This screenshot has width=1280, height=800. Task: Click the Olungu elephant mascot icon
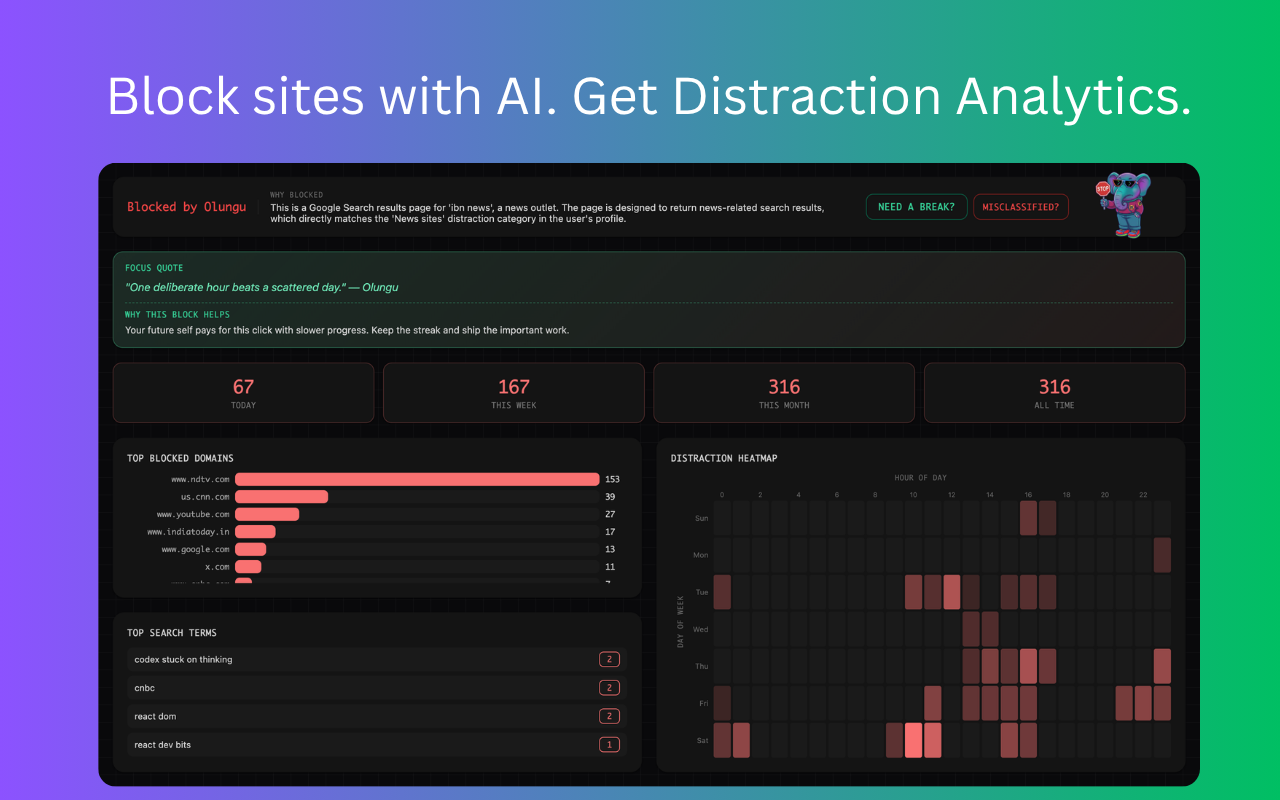1124,206
